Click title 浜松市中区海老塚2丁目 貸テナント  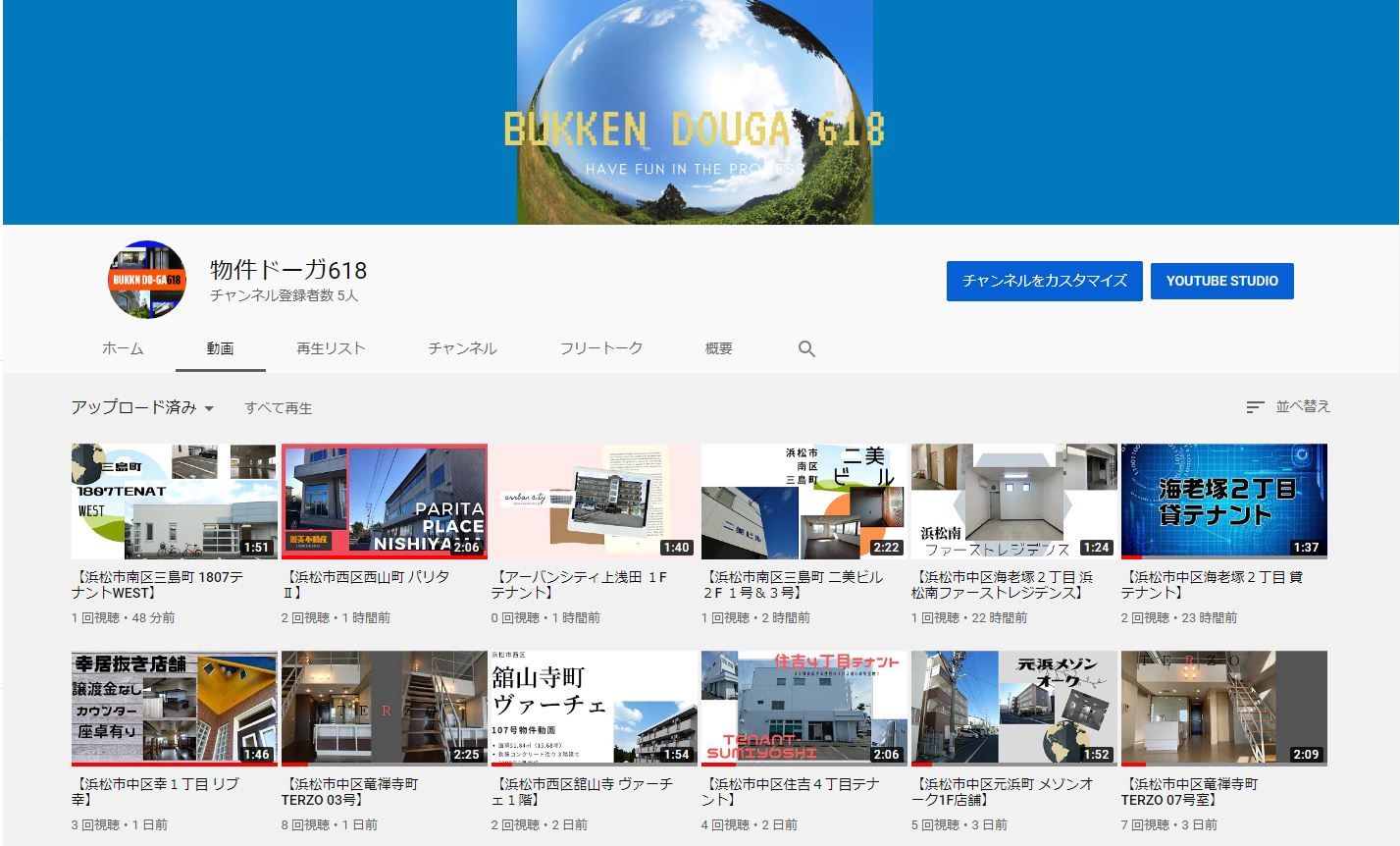(1213, 585)
